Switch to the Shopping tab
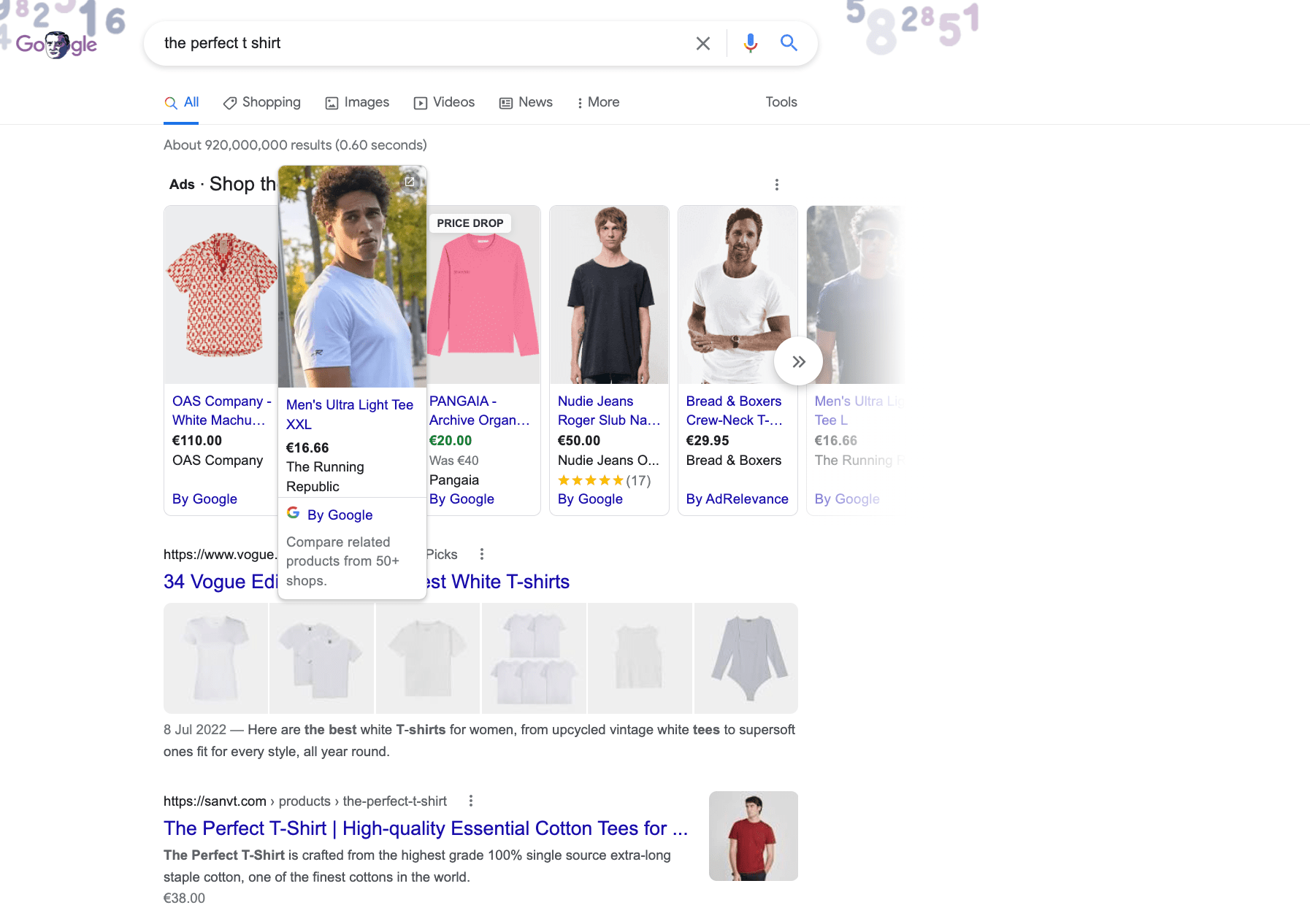 click(x=262, y=103)
